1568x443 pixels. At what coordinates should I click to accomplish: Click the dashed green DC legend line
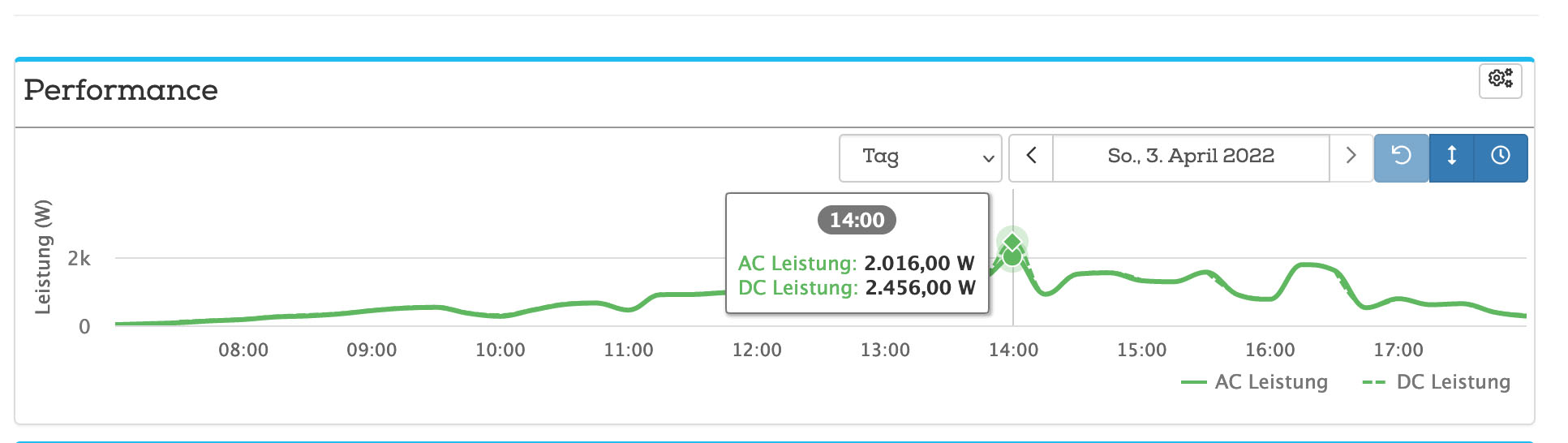point(1375,383)
